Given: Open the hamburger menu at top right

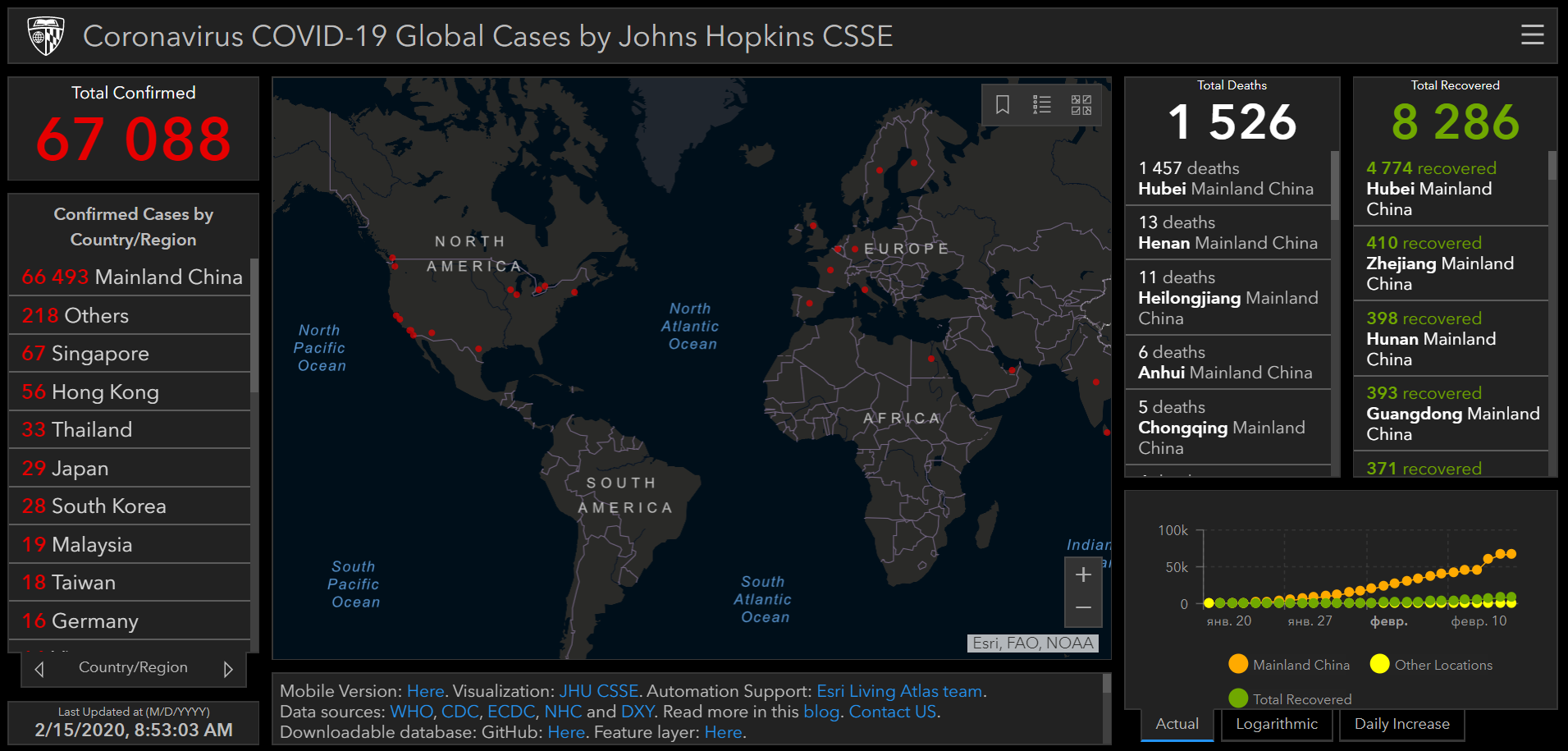Looking at the screenshot, I should [1532, 35].
